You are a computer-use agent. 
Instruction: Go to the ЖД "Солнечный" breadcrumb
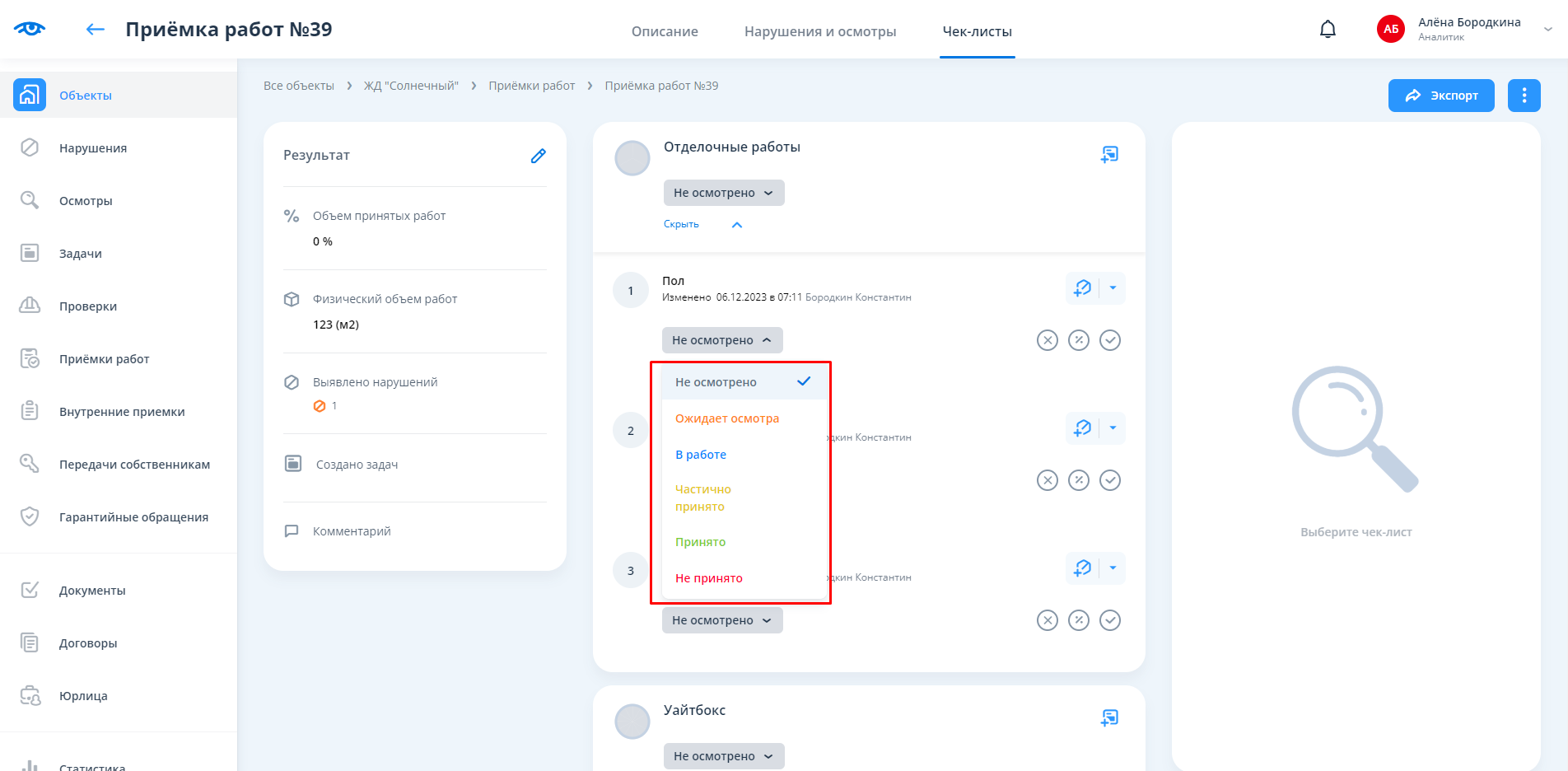(x=411, y=86)
